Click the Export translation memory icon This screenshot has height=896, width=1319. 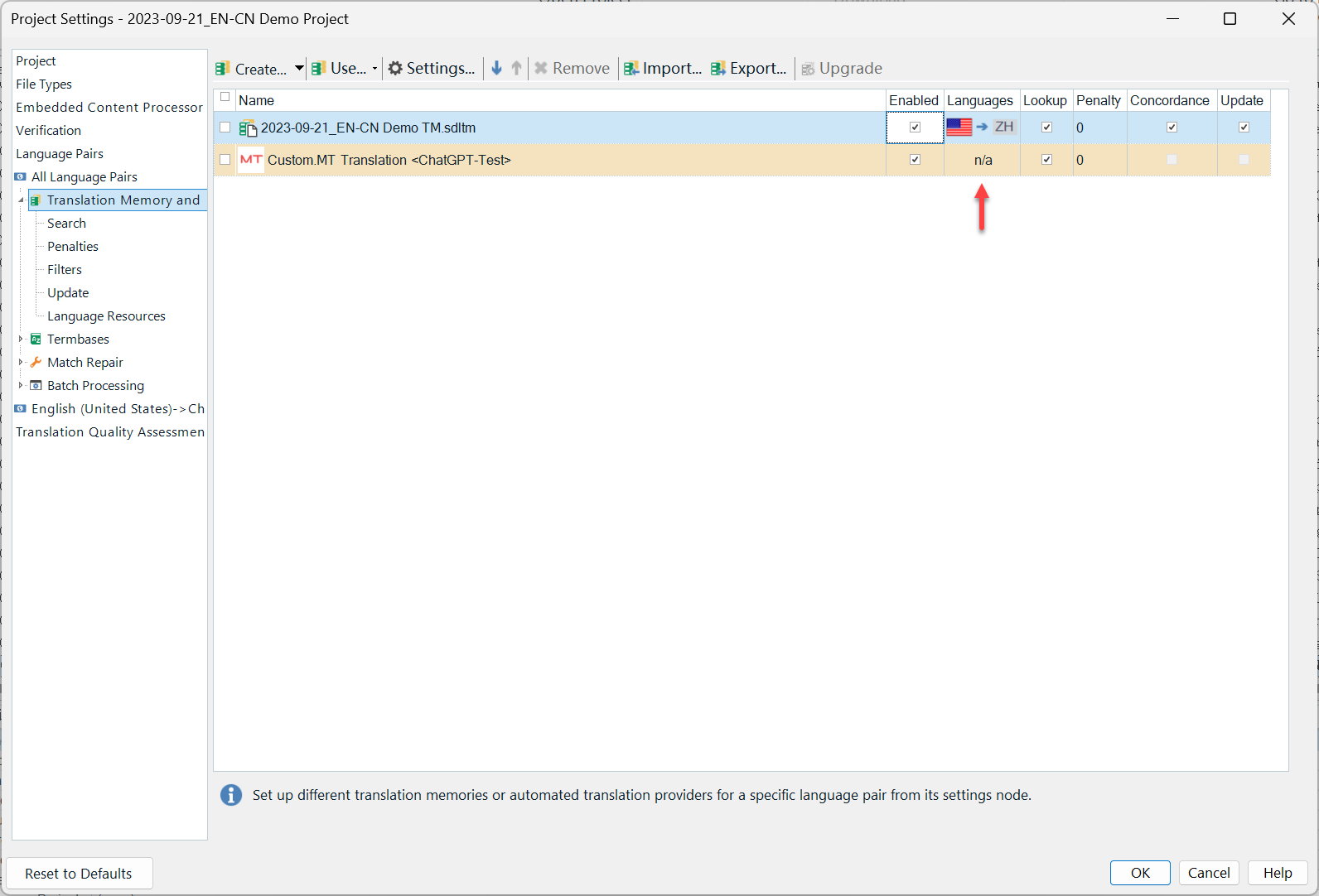tap(718, 69)
